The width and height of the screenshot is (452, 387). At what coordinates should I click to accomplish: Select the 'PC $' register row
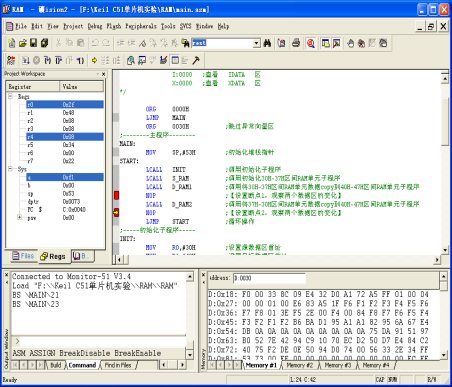pos(65,209)
